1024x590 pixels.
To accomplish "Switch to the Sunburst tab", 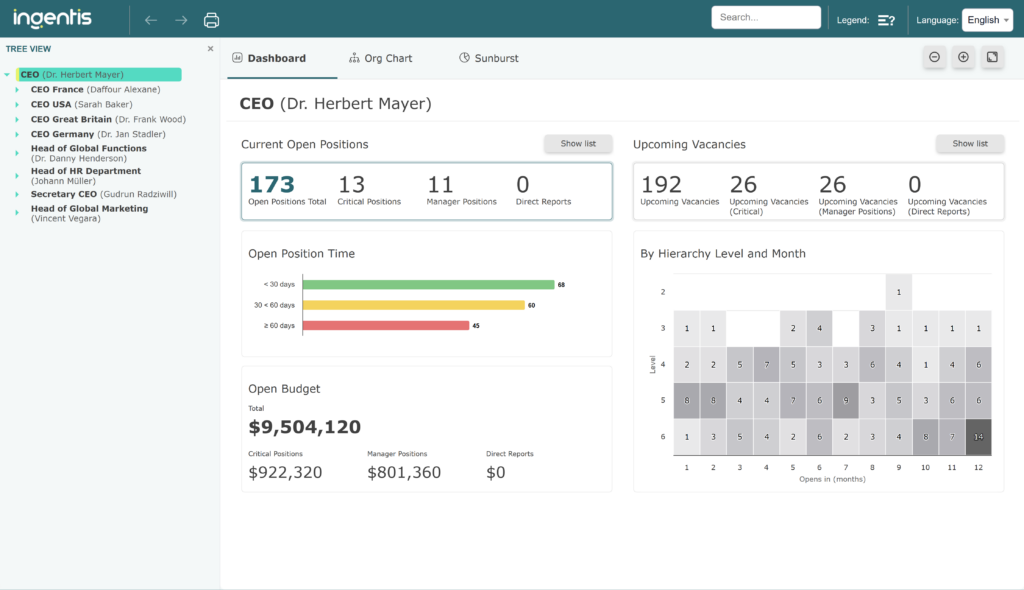I will [x=488, y=58].
